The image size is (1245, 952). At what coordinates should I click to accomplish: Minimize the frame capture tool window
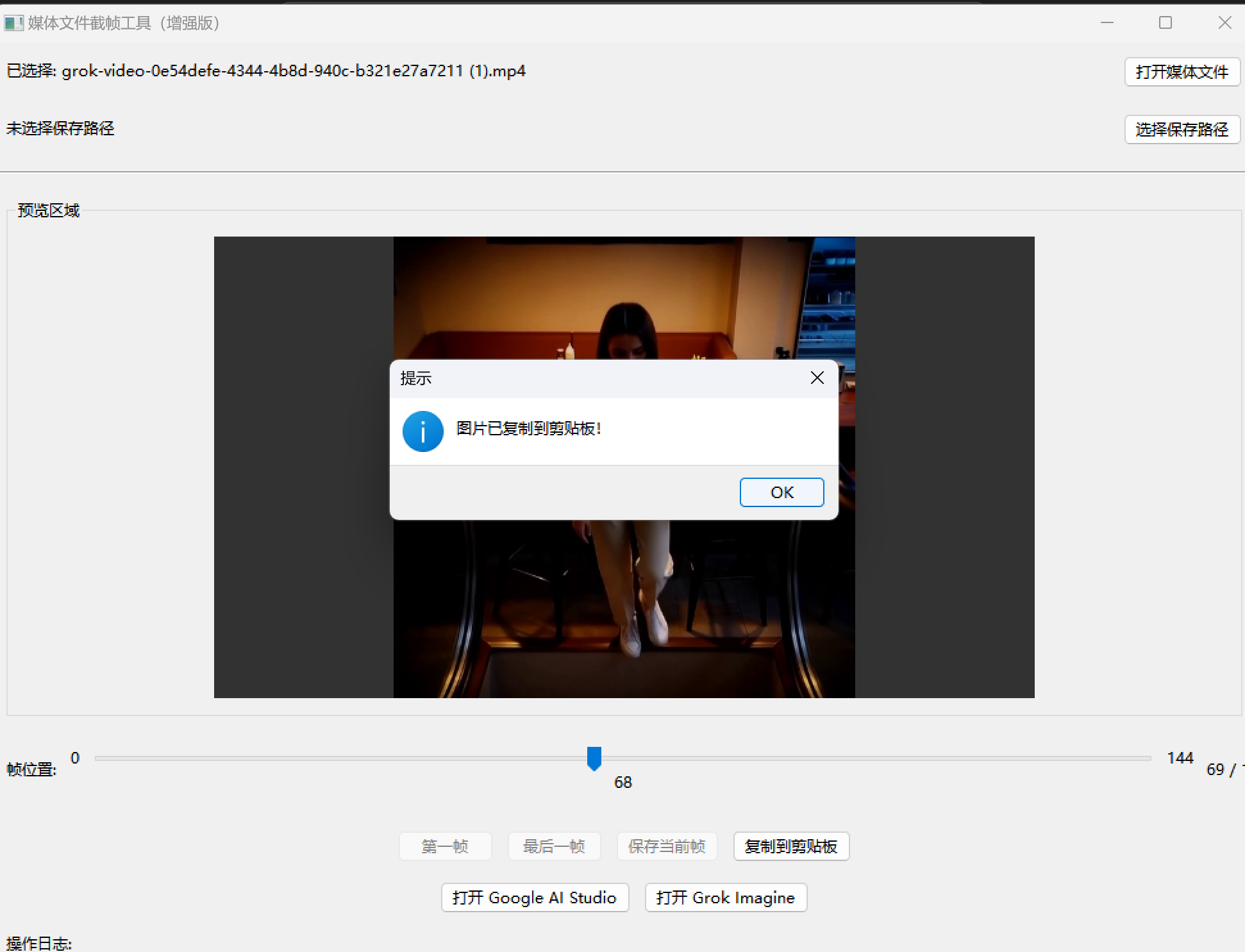1107,23
